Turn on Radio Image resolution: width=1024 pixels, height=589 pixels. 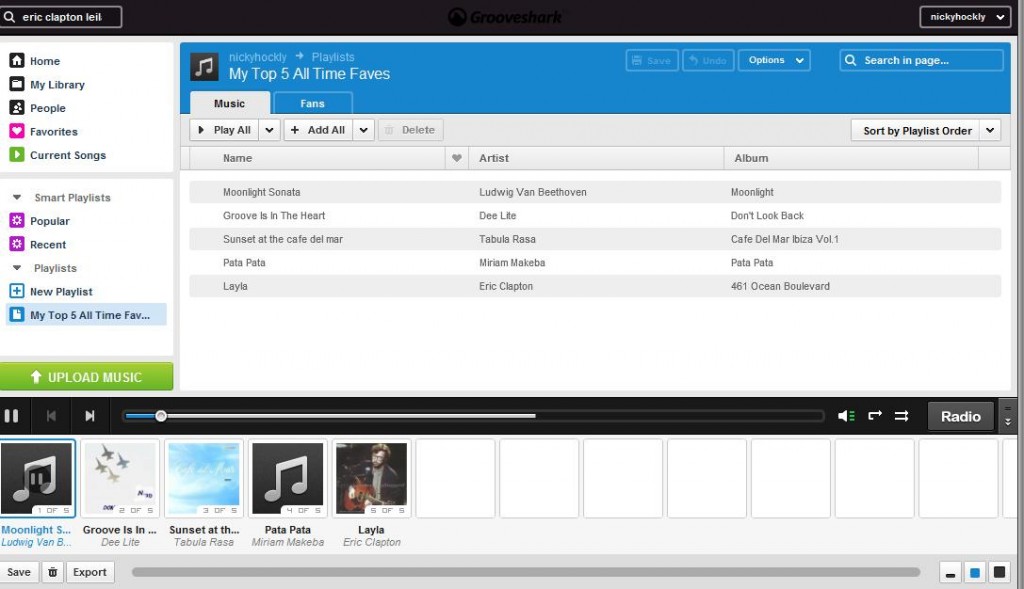tap(961, 417)
